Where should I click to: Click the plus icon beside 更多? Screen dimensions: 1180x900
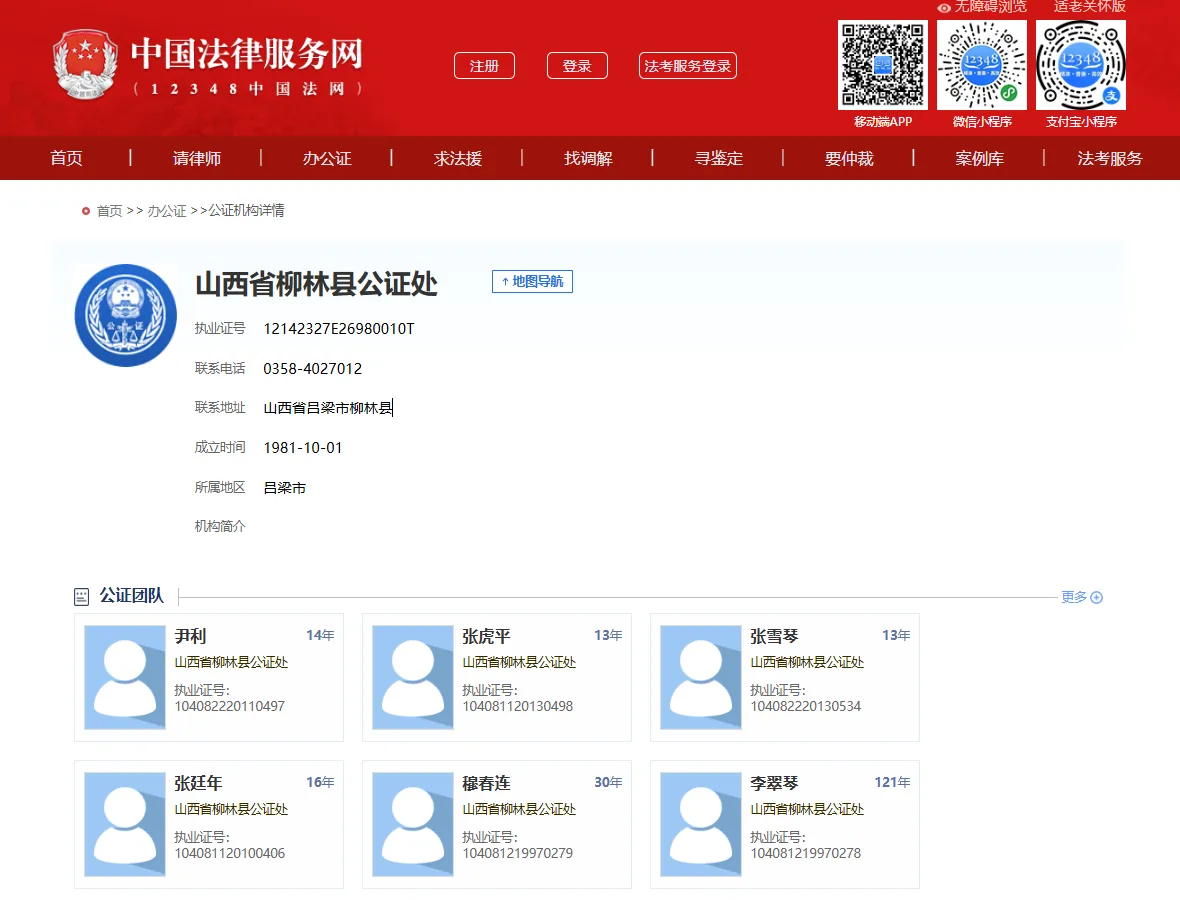click(x=1096, y=597)
